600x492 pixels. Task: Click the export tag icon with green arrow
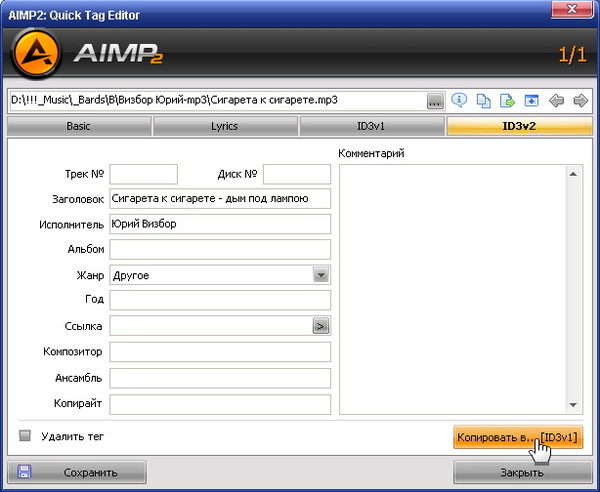click(507, 101)
